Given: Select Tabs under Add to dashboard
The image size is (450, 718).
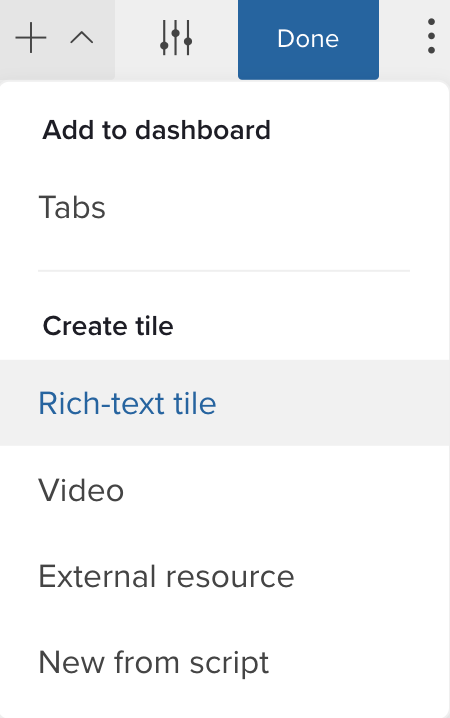Looking at the screenshot, I should pyautogui.click(x=72, y=207).
